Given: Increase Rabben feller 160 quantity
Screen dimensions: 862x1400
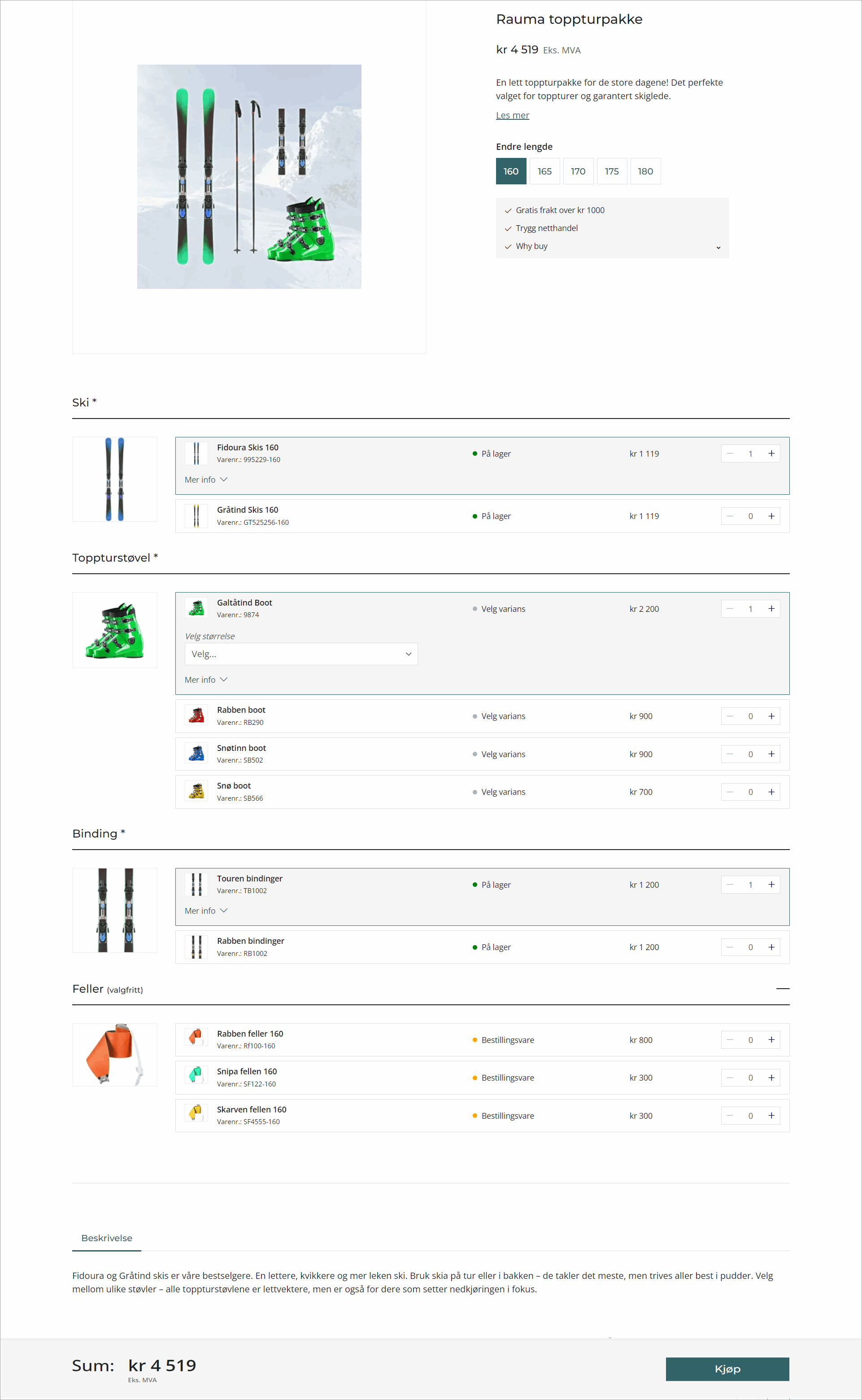Looking at the screenshot, I should pyautogui.click(x=772, y=1039).
